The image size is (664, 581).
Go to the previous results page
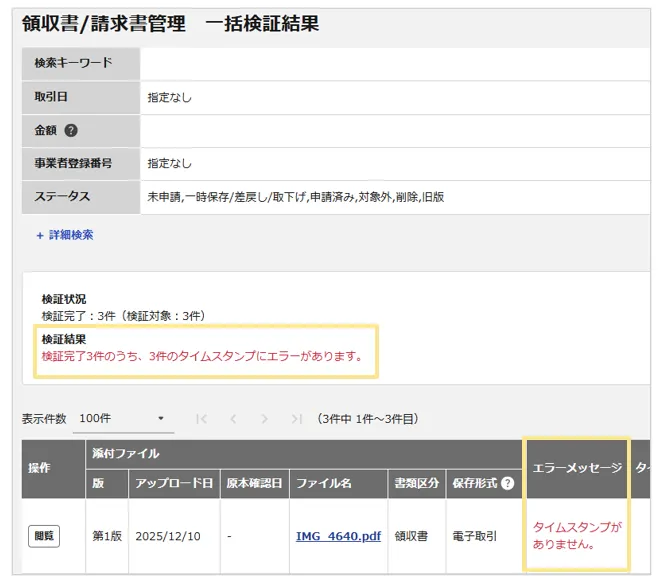233,418
